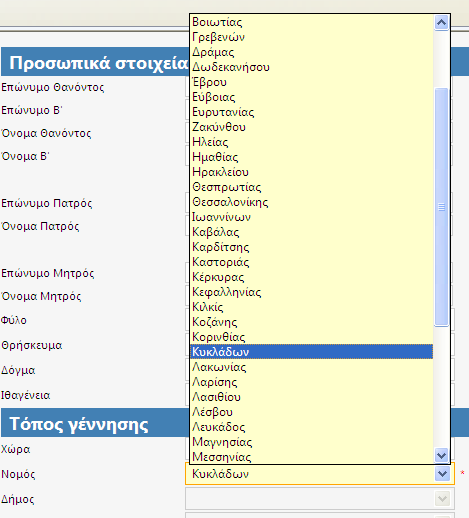Pick Θεσπρωτίας option
The height and width of the screenshot is (518, 469).
[x=312, y=187]
